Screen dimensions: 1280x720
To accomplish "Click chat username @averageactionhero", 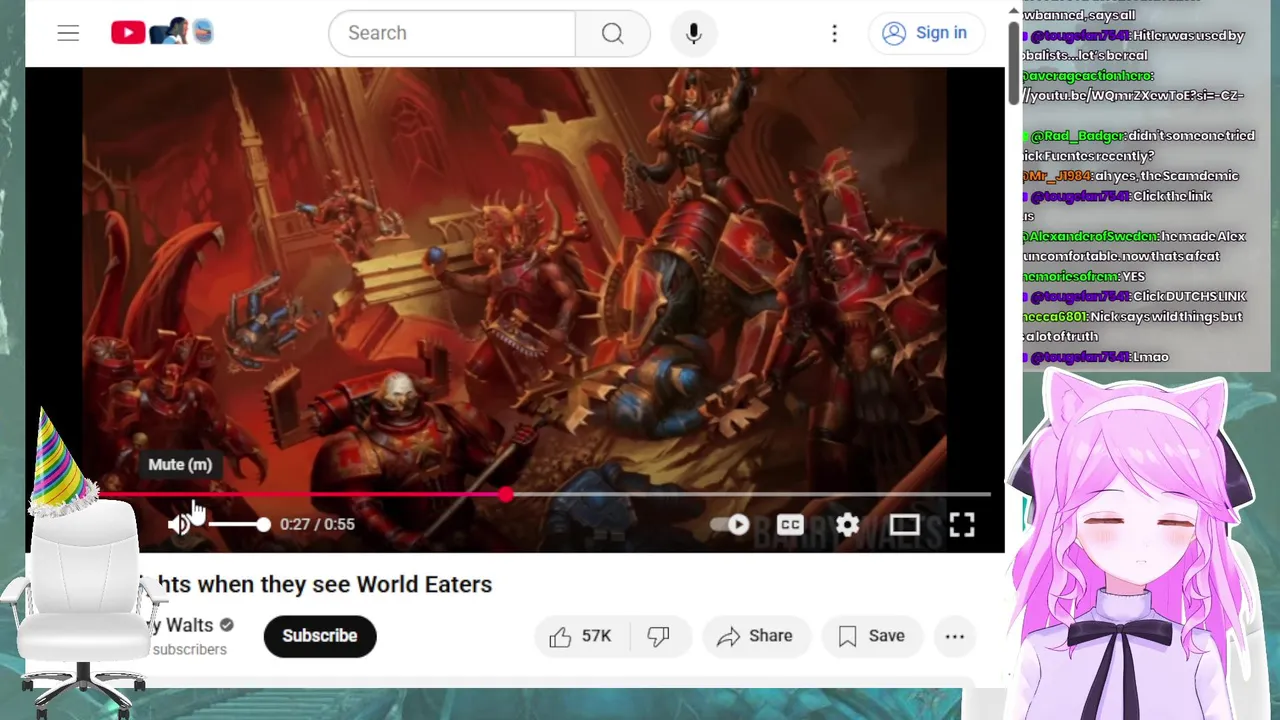I will coord(1088,76).
